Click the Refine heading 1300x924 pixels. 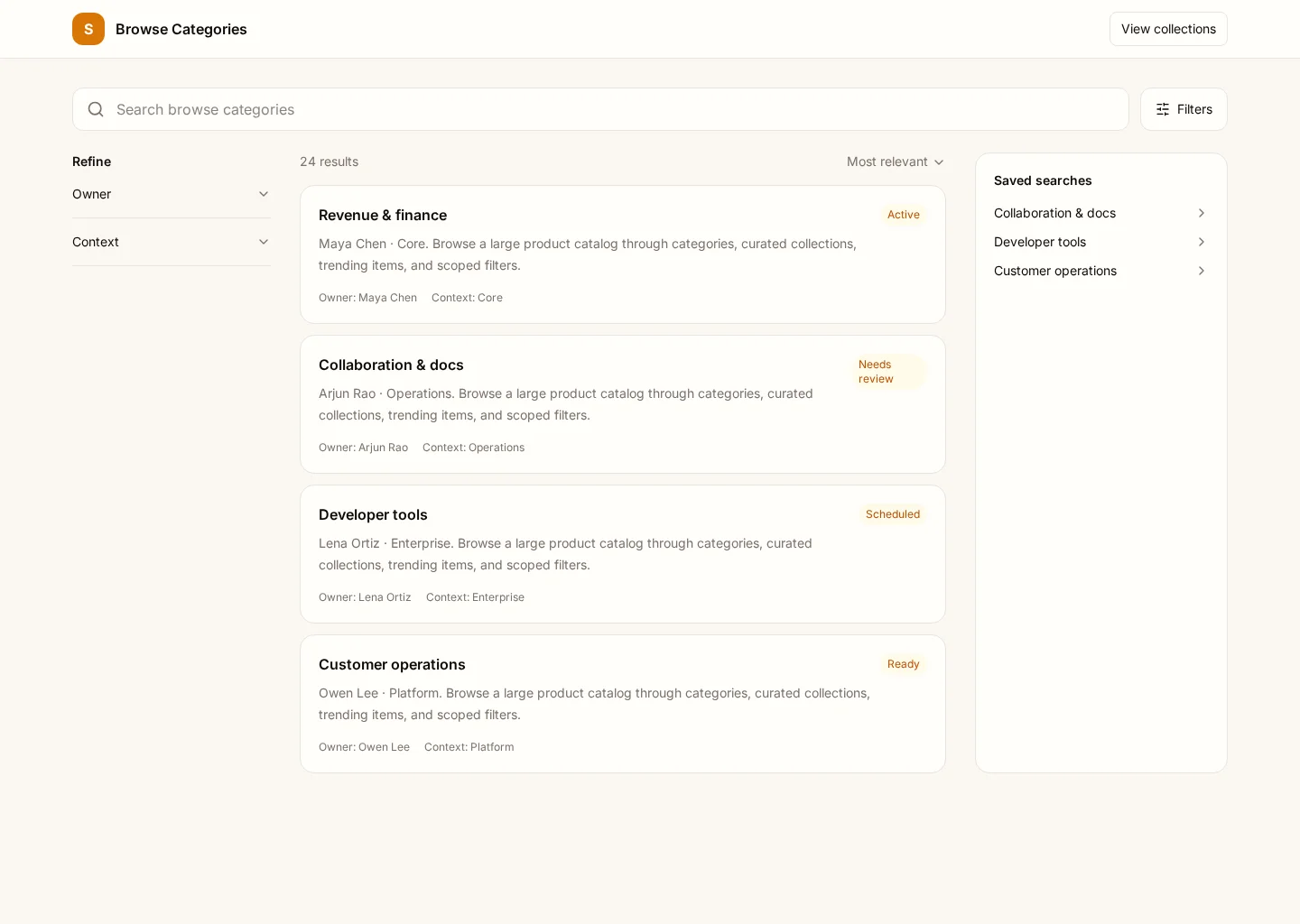91,162
